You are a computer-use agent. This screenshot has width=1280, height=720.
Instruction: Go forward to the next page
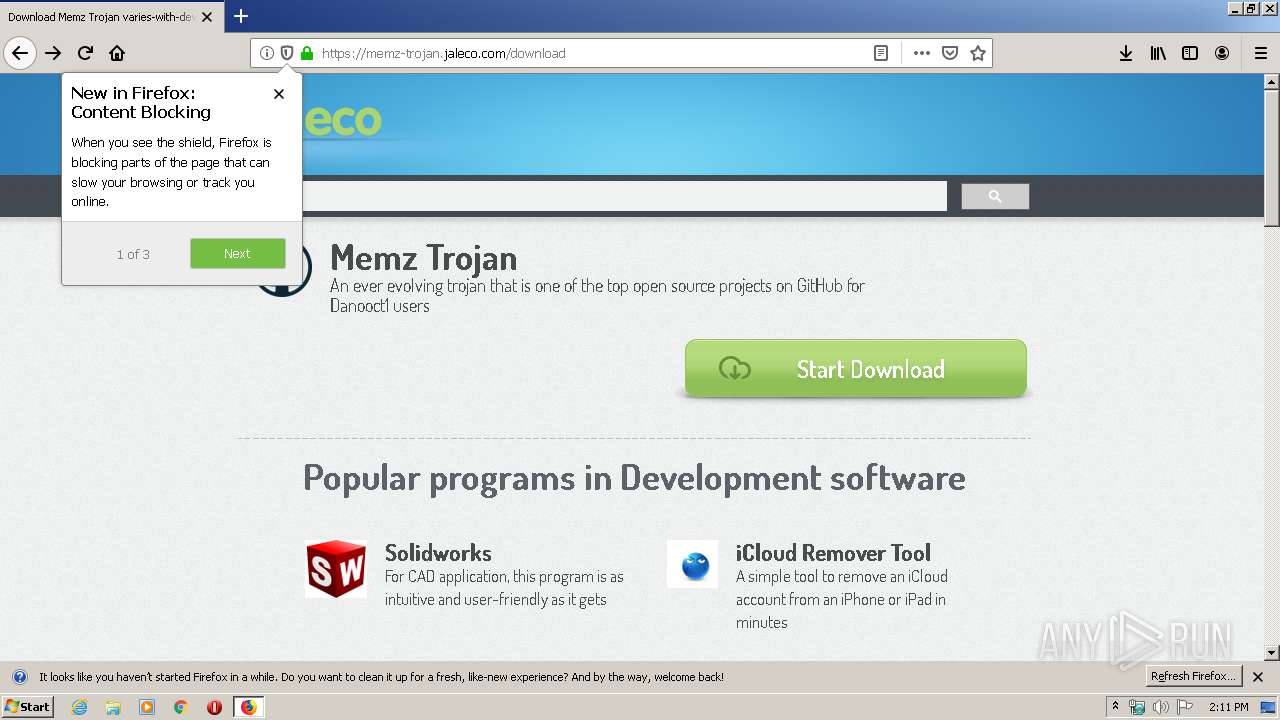[53, 53]
